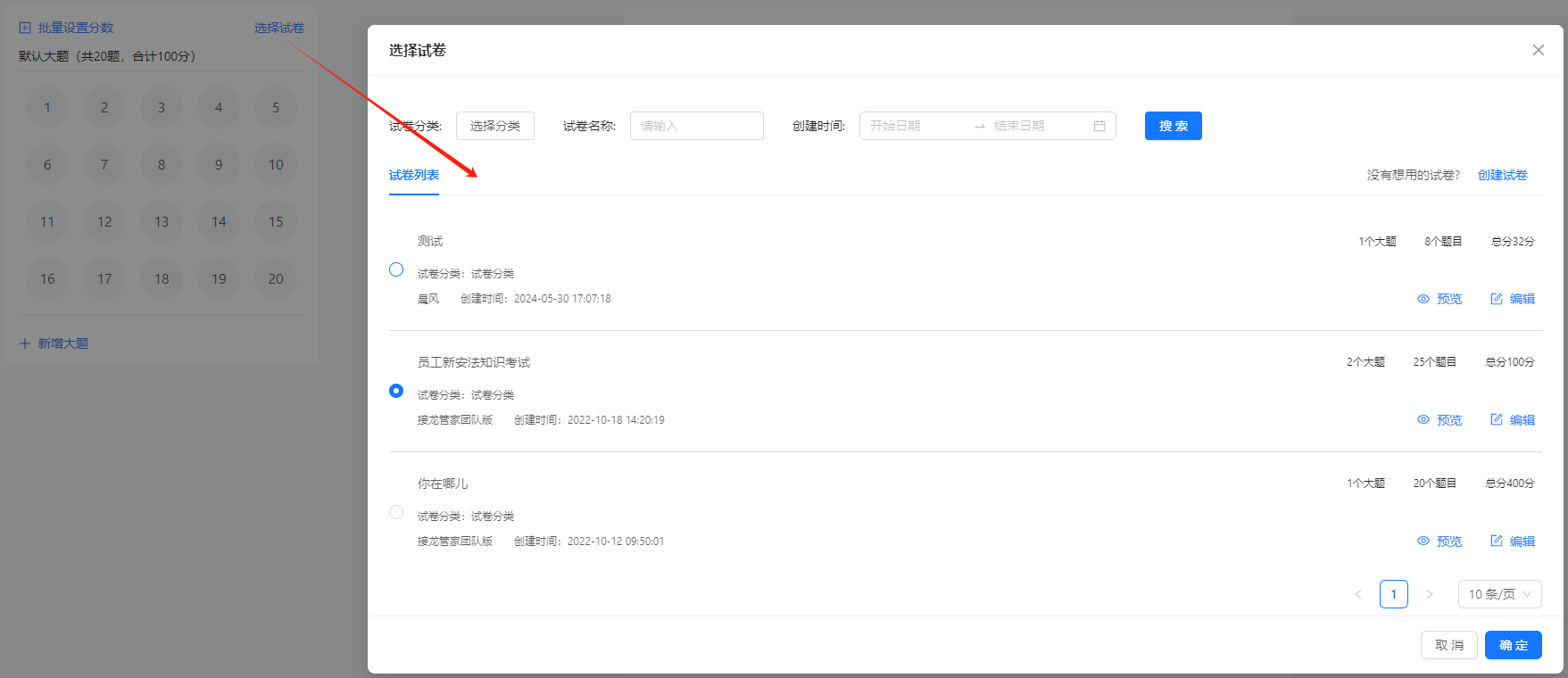Viewport: 1568px width, 678px height.
Task: Click page number 1 in pagination
Action: (x=1394, y=594)
